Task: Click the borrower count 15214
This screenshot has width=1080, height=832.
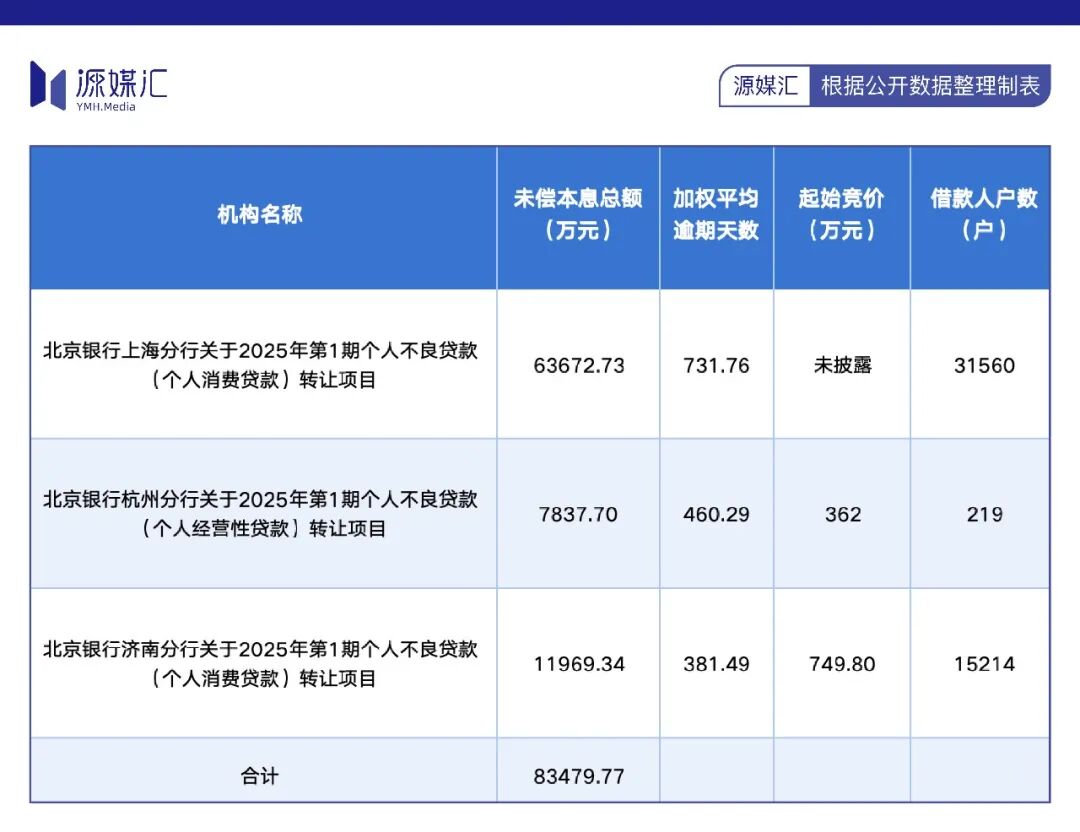Action: [982, 663]
